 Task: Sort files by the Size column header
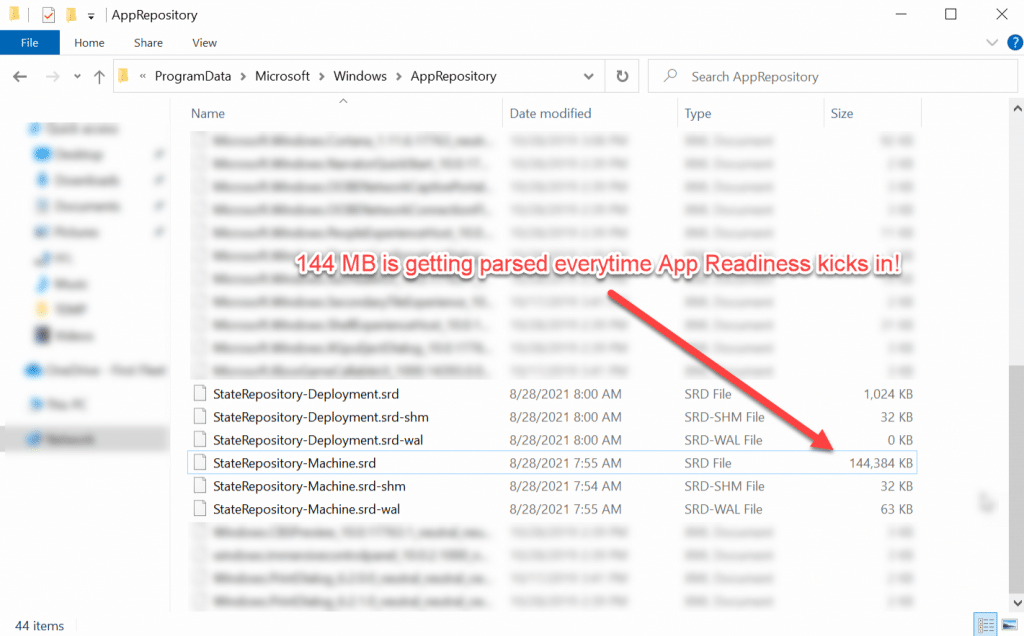[x=842, y=113]
